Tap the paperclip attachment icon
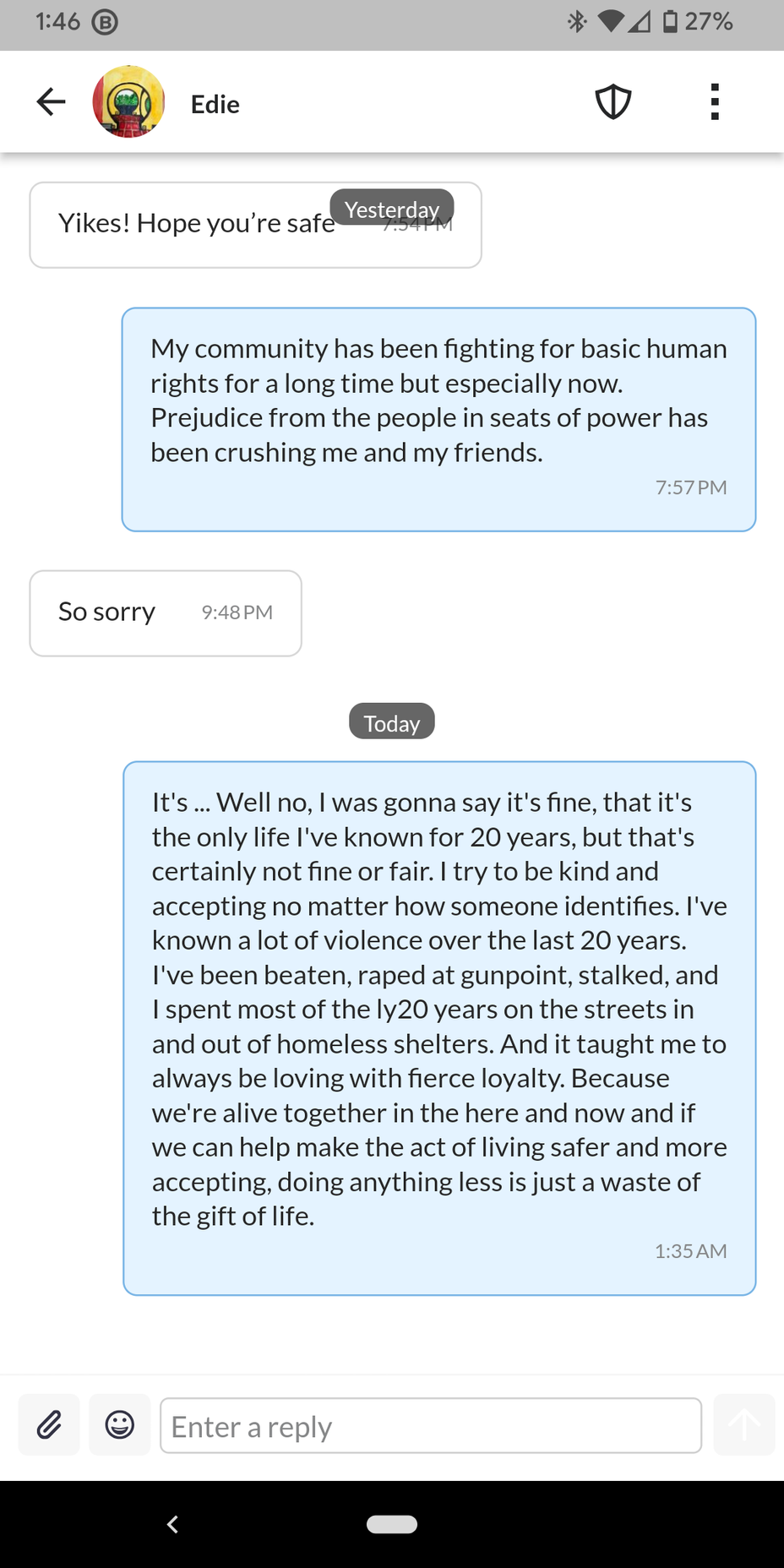The width and height of the screenshot is (784, 1568). click(49, 1424)
